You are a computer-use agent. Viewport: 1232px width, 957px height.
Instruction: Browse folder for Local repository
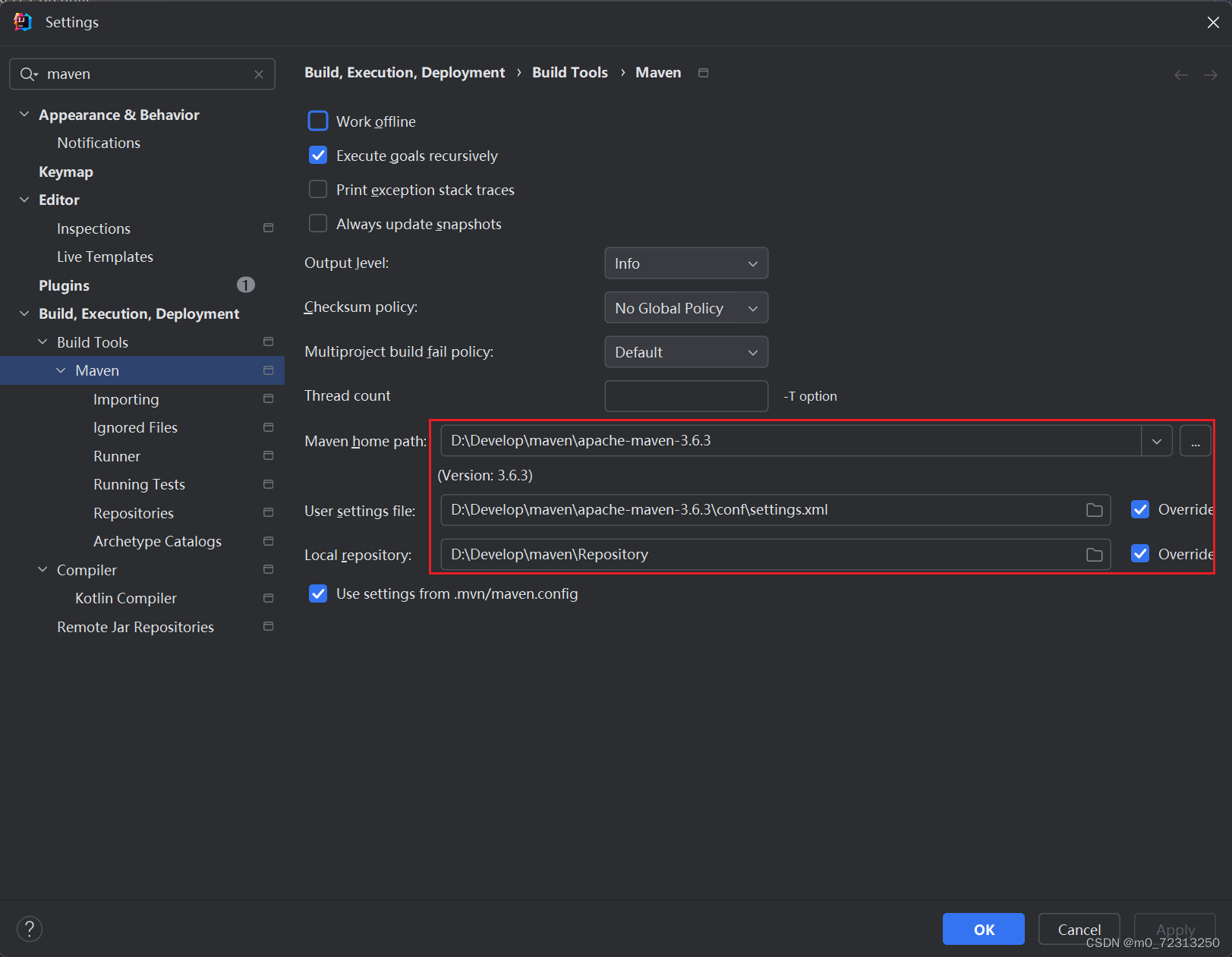click(1095, 555)
